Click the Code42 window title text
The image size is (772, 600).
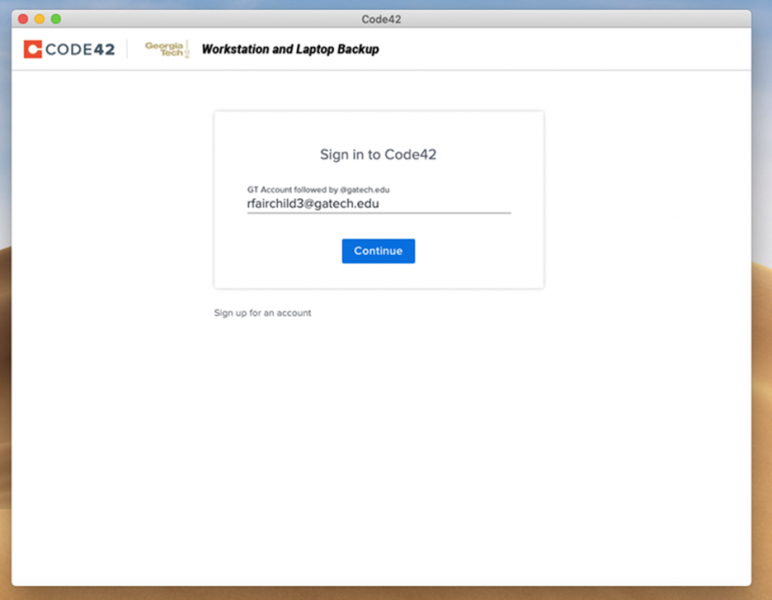[381, 19]
